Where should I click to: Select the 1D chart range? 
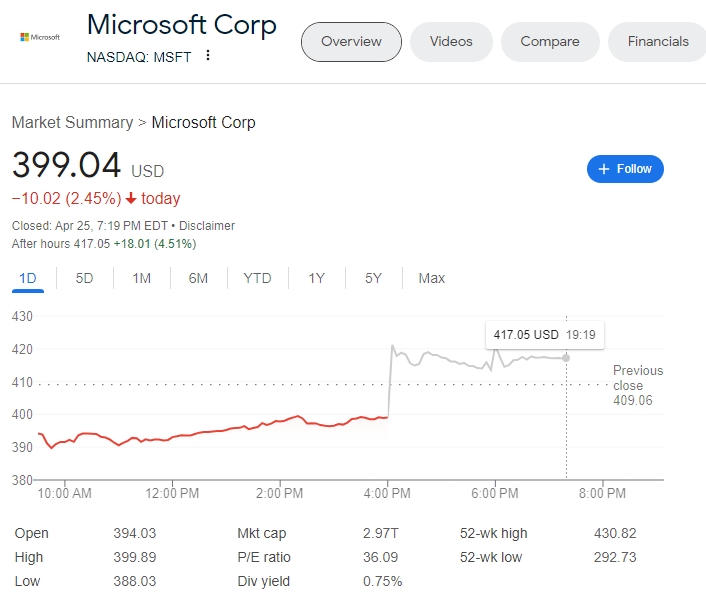(x=28, y=278)
